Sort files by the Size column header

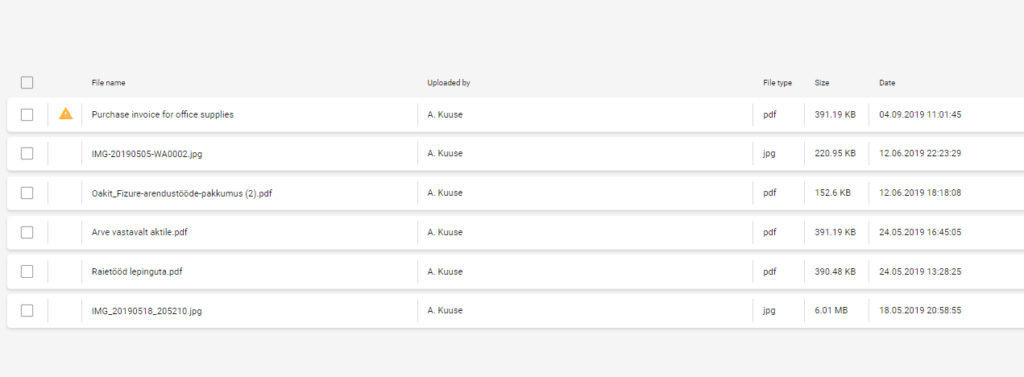822,83
